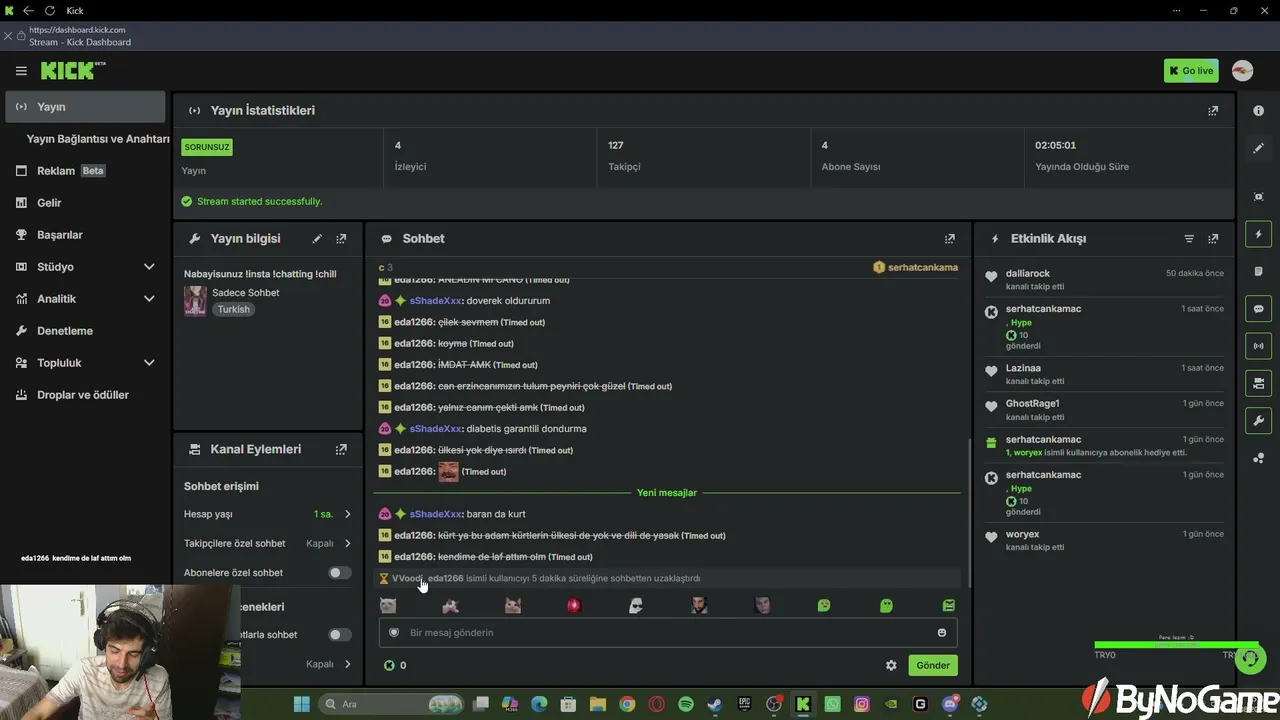Reload the page from the title bar
Screen dimensions: 1280x720
(x=50, y=10)
